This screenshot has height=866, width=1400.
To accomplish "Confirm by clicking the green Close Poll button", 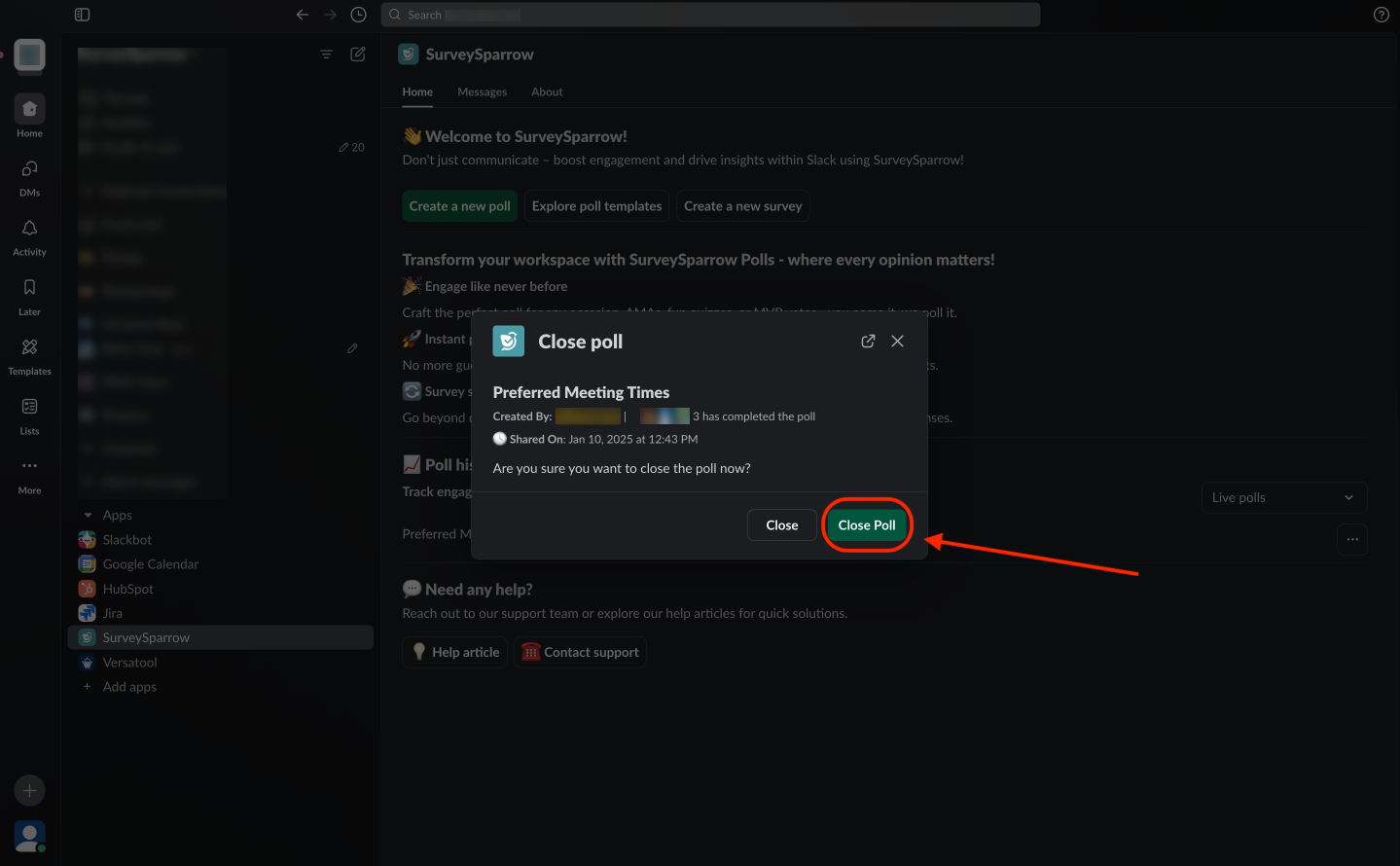I will click(866, 525).
